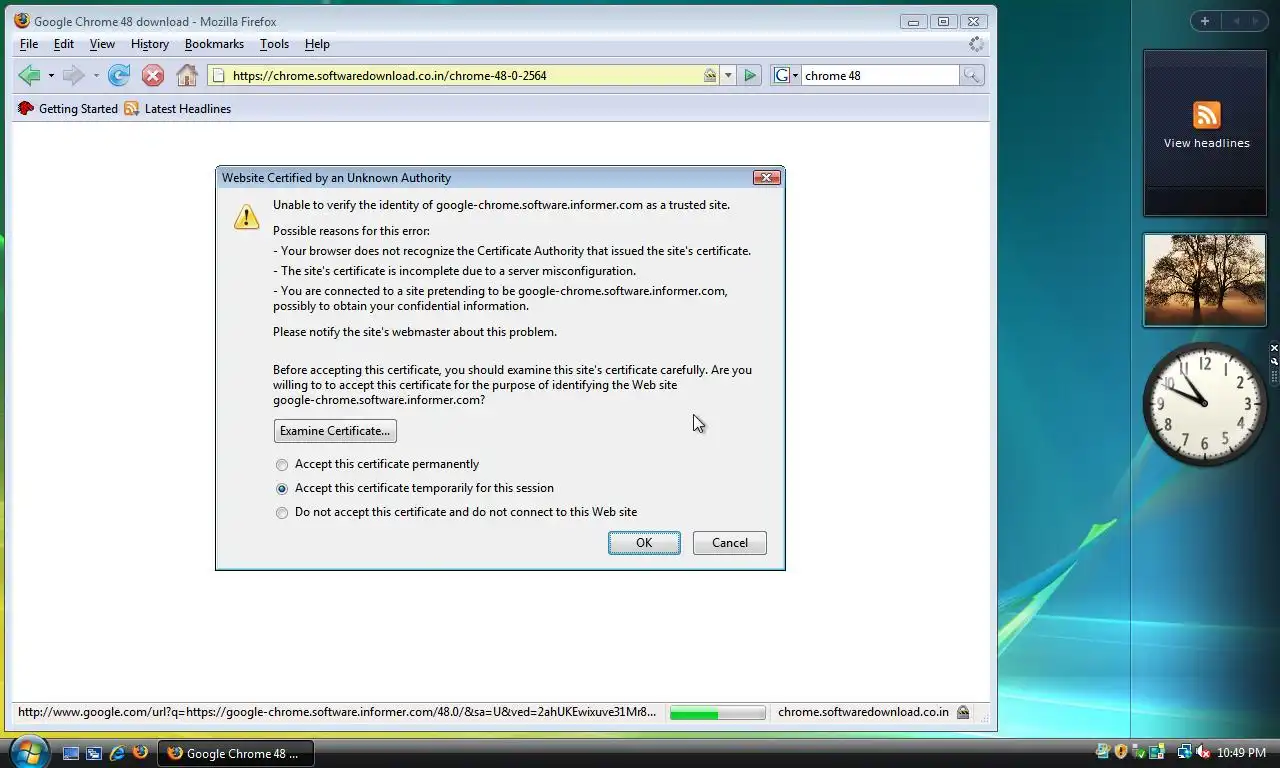The width and height of the screenshot is (1280, 768).
Task: Click the loading throbber at menu bar right
Action: (977, 44)
